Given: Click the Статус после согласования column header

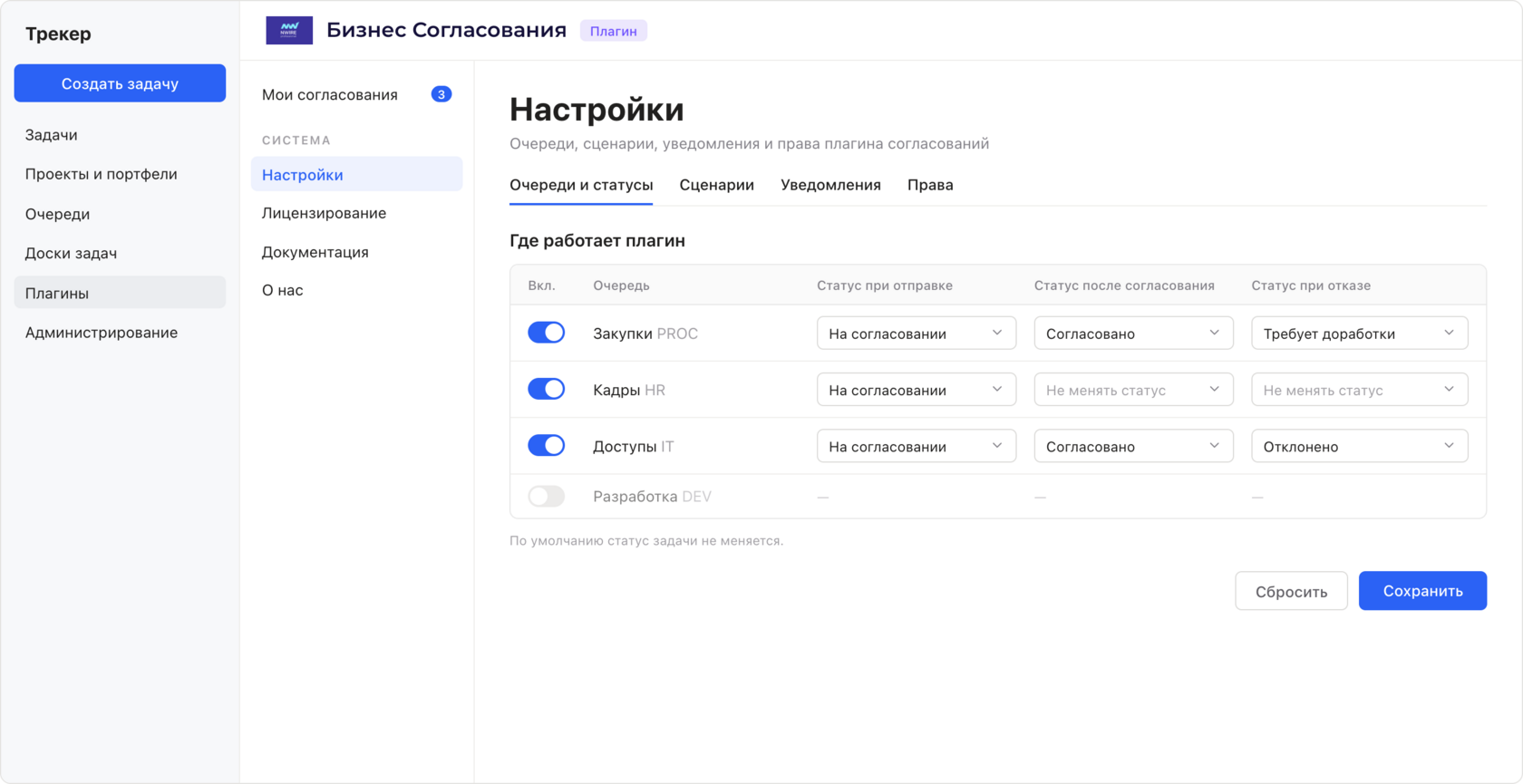Looking at the screenshot, I should coord(1124,286).
